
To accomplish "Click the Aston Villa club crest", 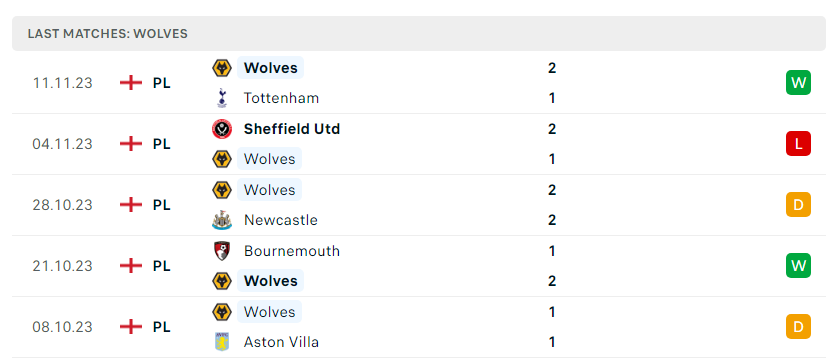I will (222, 342).
